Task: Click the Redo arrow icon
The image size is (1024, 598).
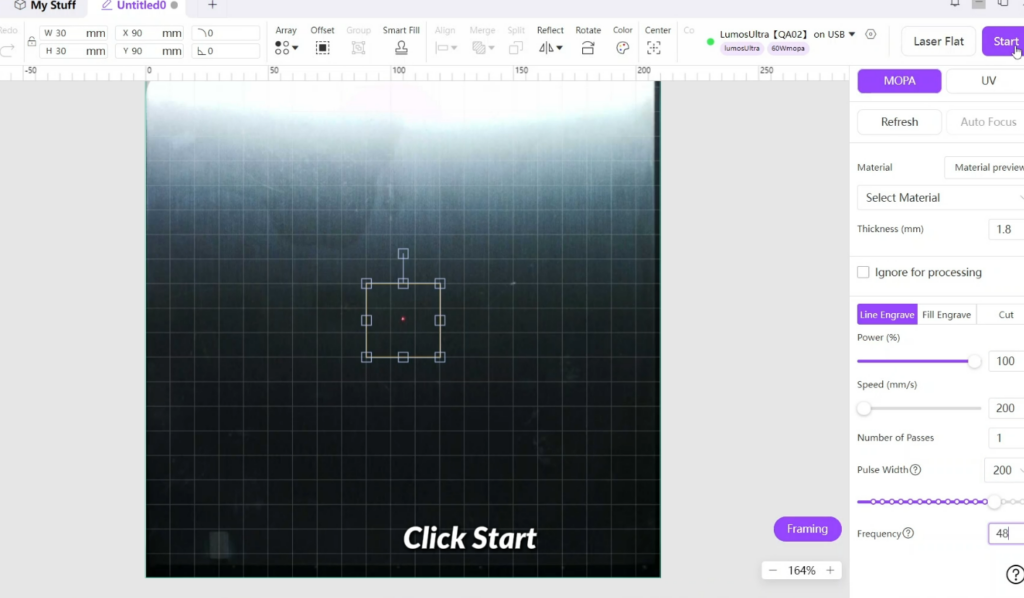Action: [7, 50]
